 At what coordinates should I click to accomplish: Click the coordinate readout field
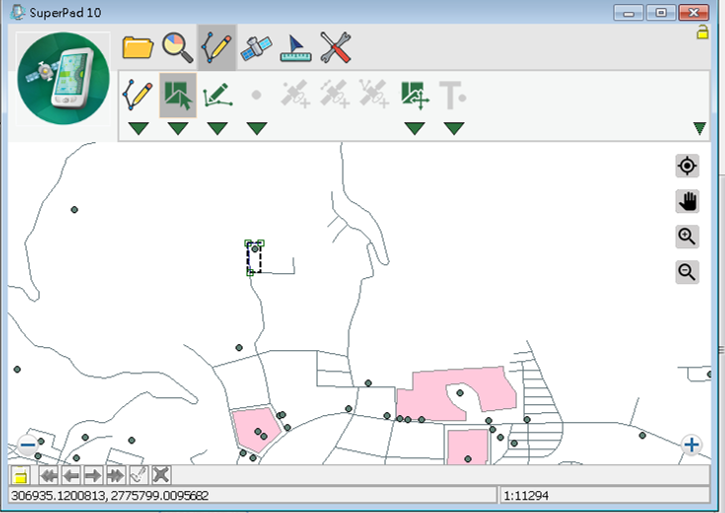(252, 495)
